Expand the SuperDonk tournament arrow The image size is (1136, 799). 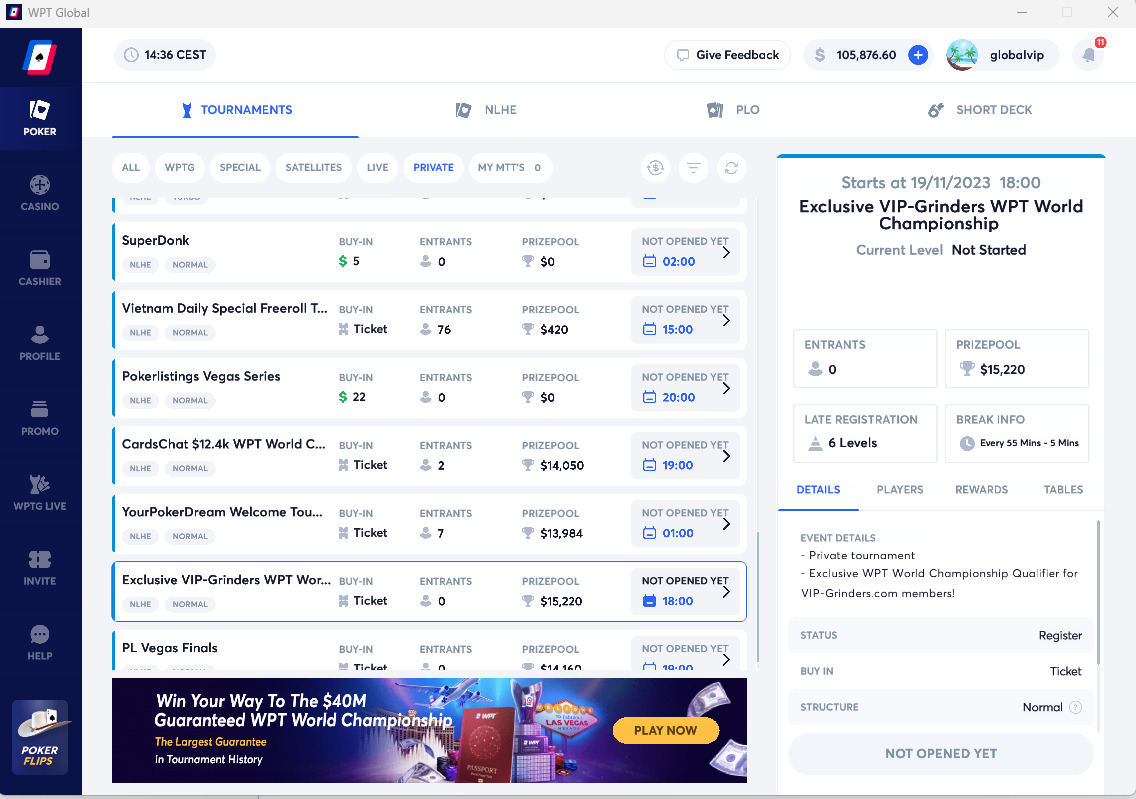point(726,252)
